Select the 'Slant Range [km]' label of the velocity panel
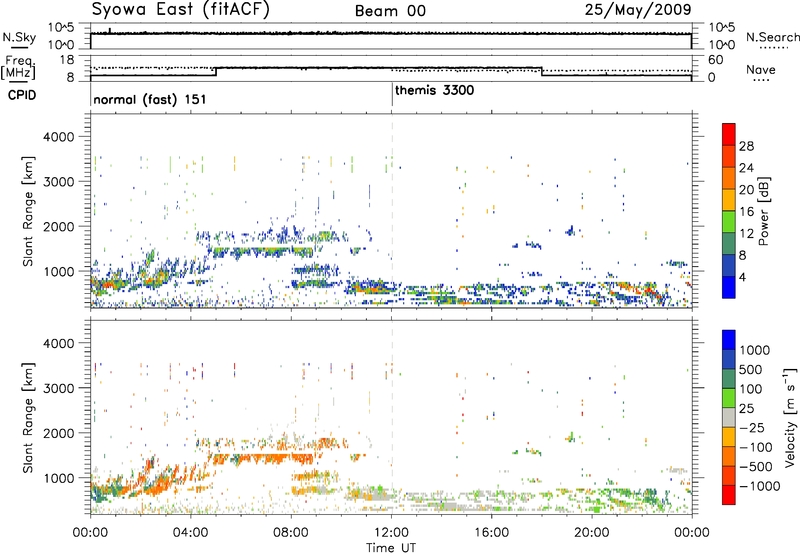The height and width of the screenshot is (554, 800). (x=27, y=418)
